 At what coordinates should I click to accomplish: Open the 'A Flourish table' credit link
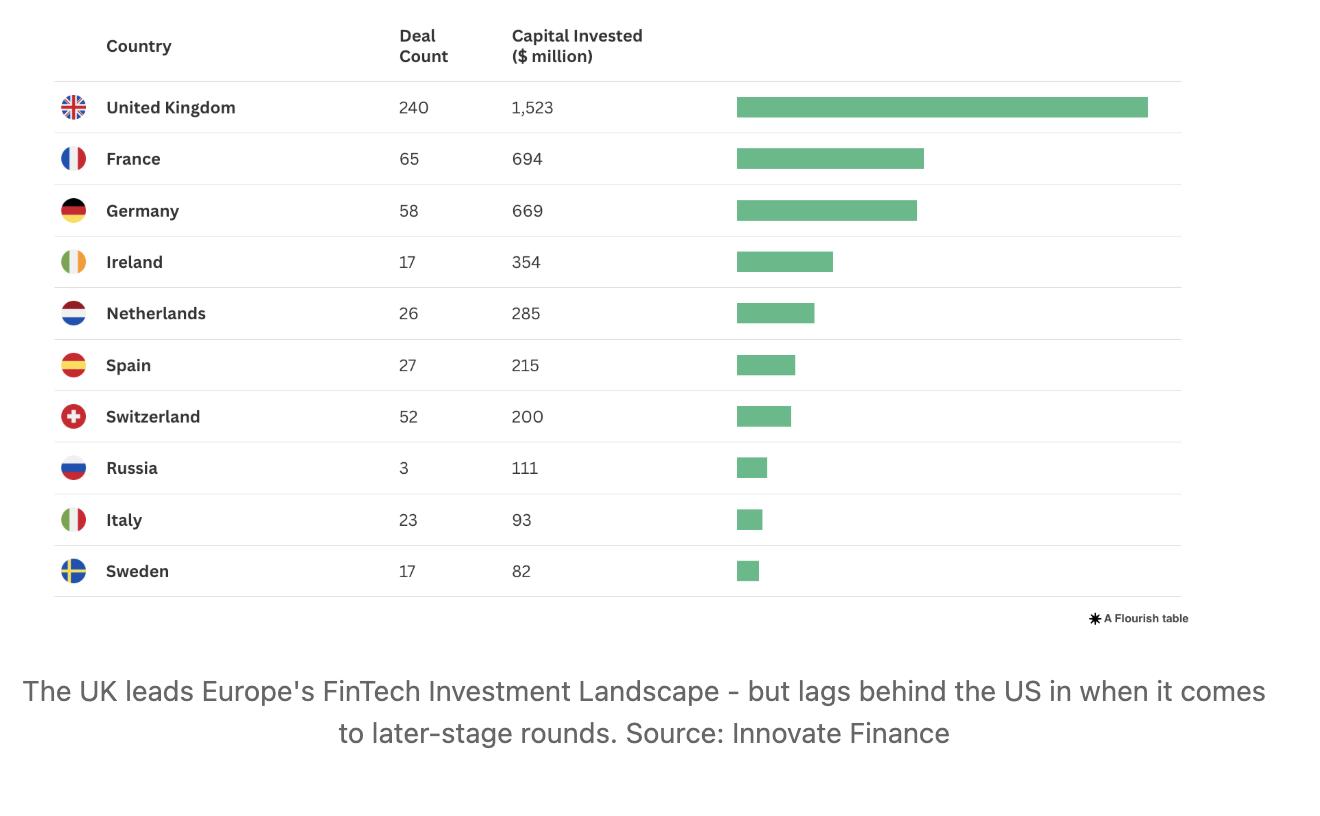pos(1139,619)
